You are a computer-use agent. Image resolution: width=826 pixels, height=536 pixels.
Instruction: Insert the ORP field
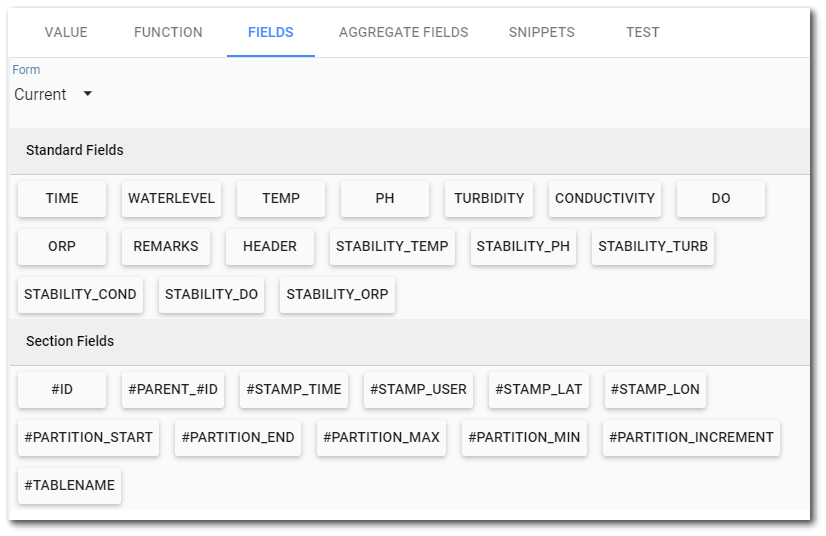point(62,247)
